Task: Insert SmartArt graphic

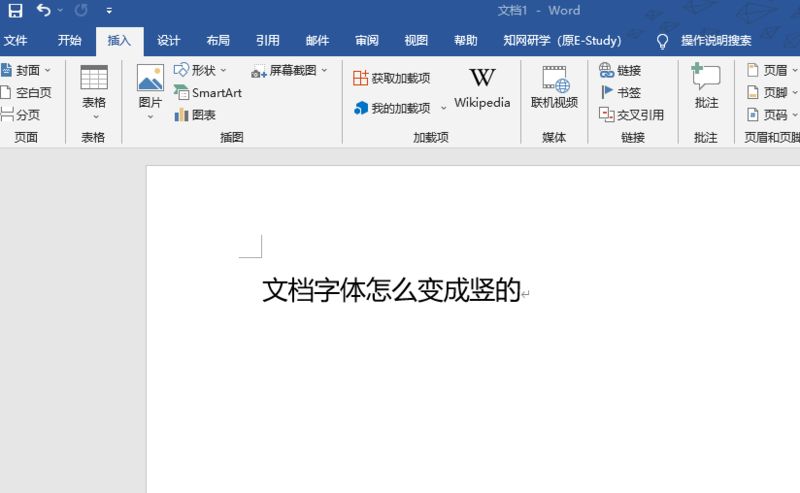Action: (208, 93)
